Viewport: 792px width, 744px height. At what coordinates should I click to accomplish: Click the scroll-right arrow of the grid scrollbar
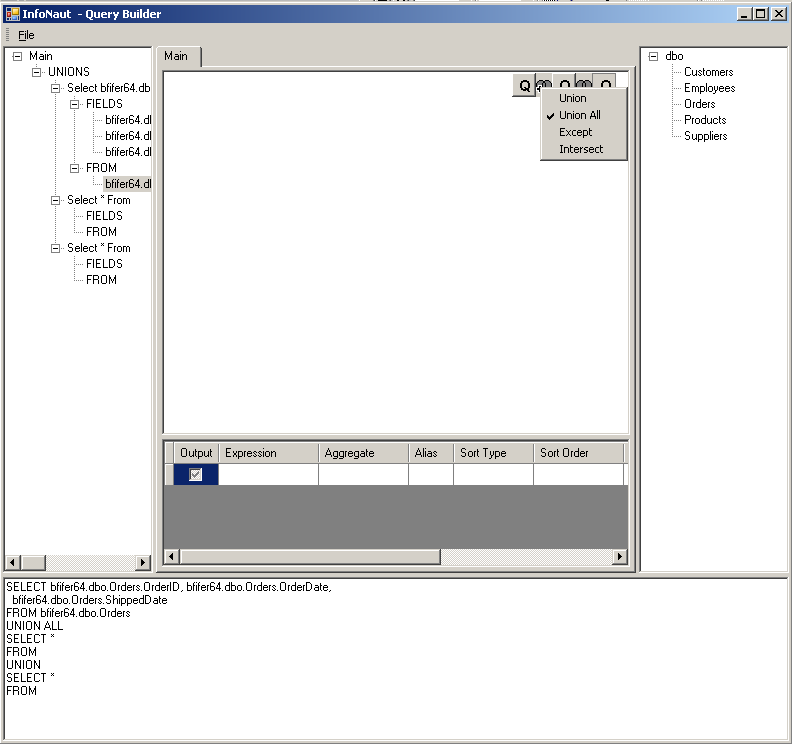620,557
